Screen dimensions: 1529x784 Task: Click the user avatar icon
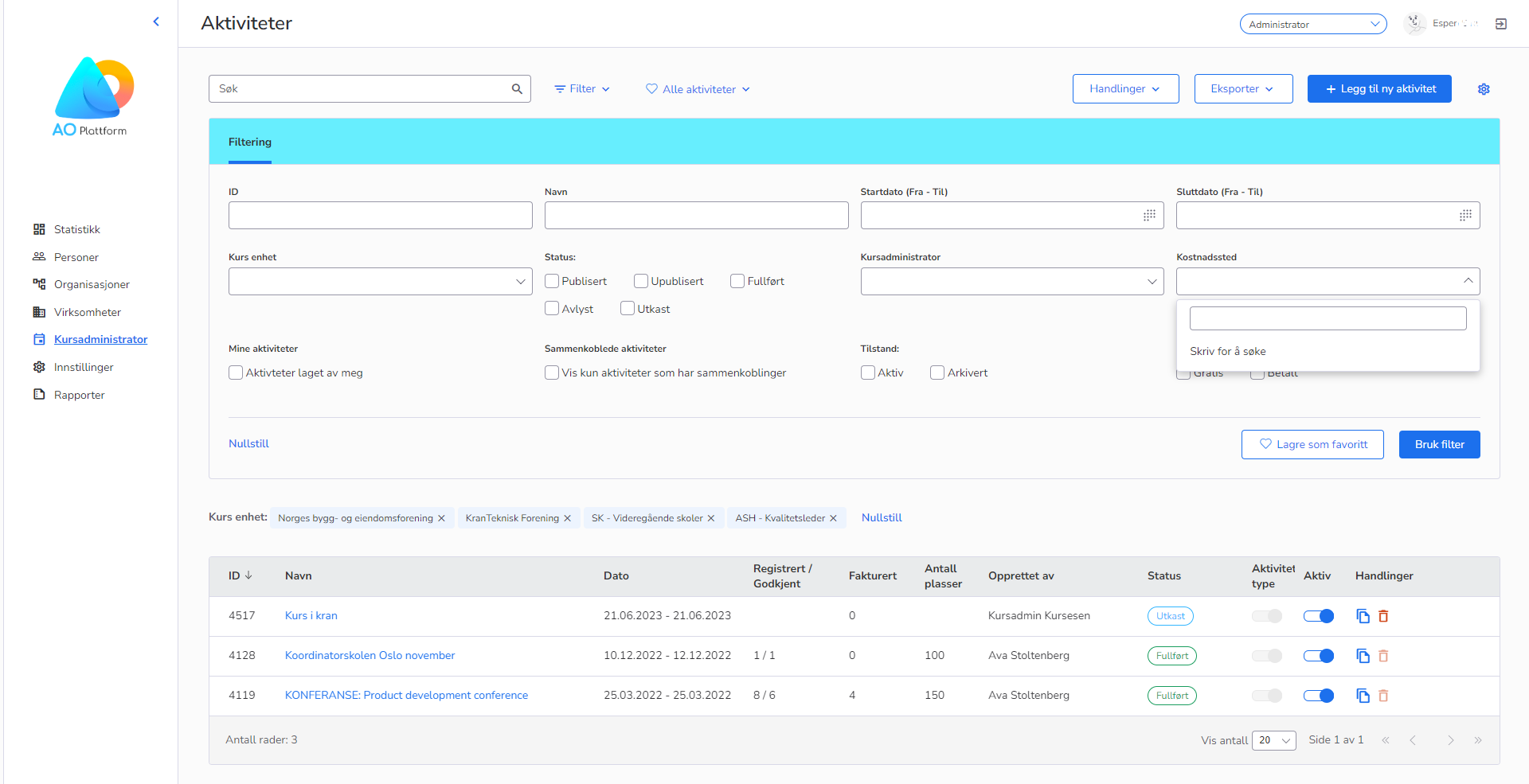pyautogui.click(x=1415, y=24)
